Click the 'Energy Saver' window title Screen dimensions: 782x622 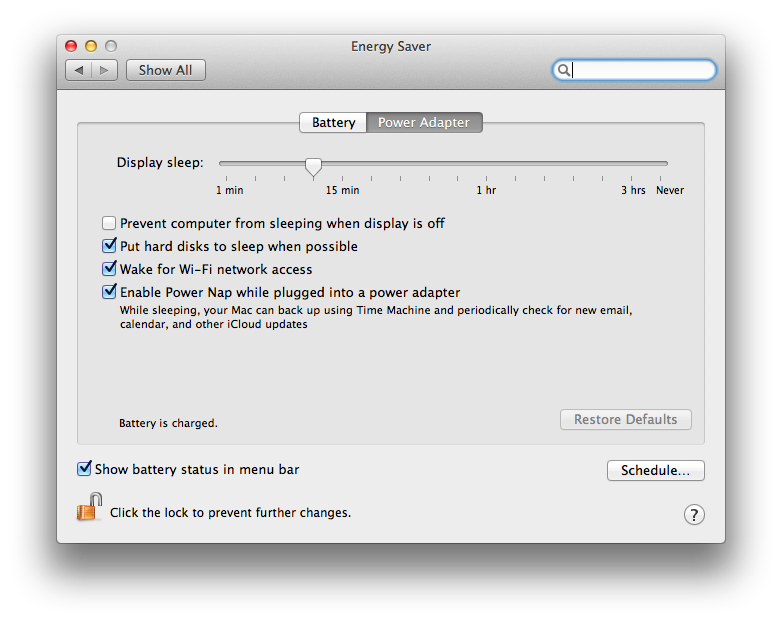(391, 46)
